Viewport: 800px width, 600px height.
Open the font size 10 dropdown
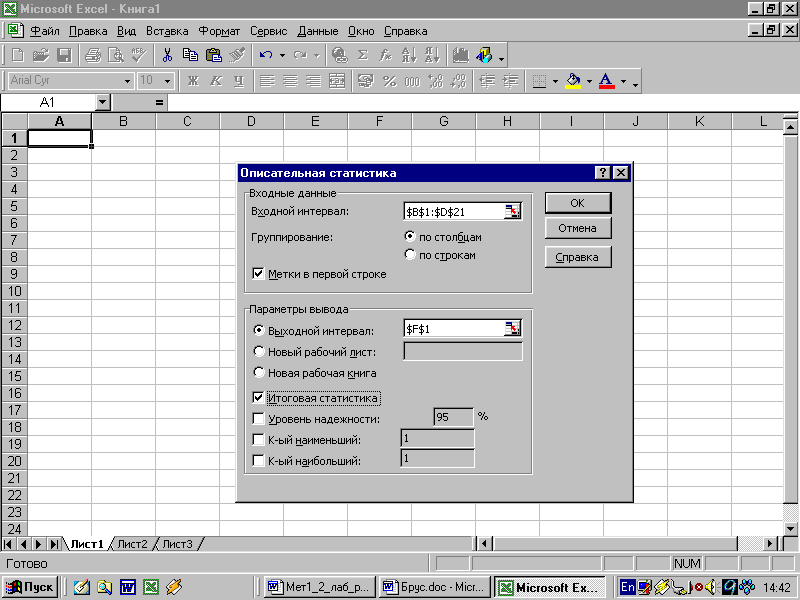(167, 81)
